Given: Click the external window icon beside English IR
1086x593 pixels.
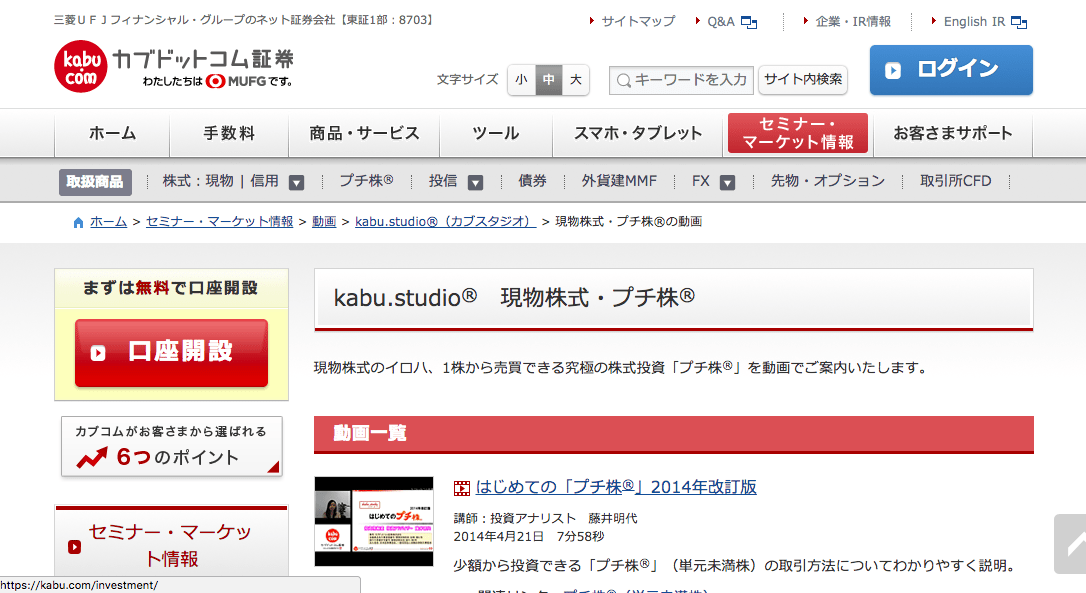Looking at the screenshot, I should (1019, 22).
